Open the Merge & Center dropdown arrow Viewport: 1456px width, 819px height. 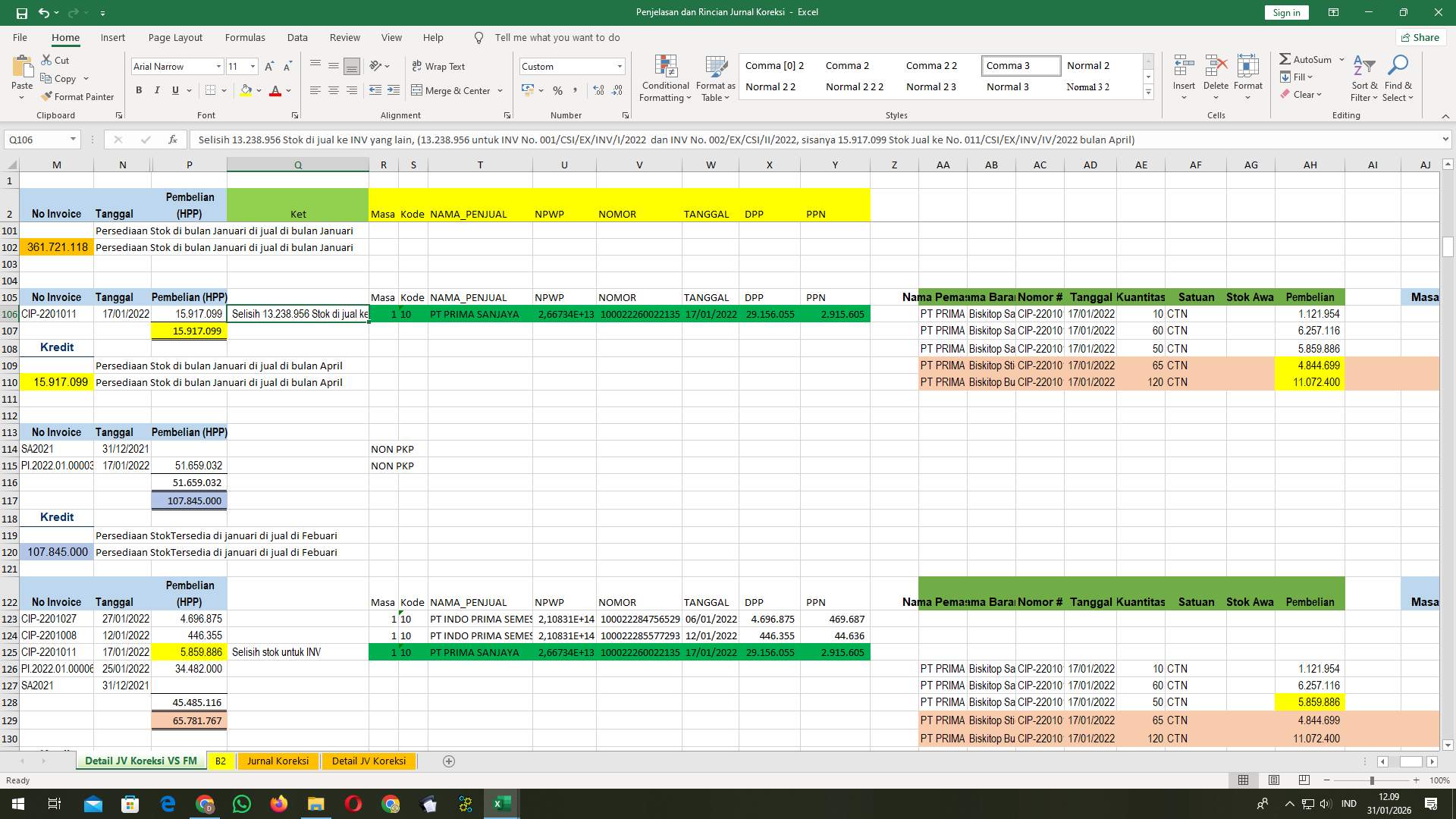click(500, 90)
